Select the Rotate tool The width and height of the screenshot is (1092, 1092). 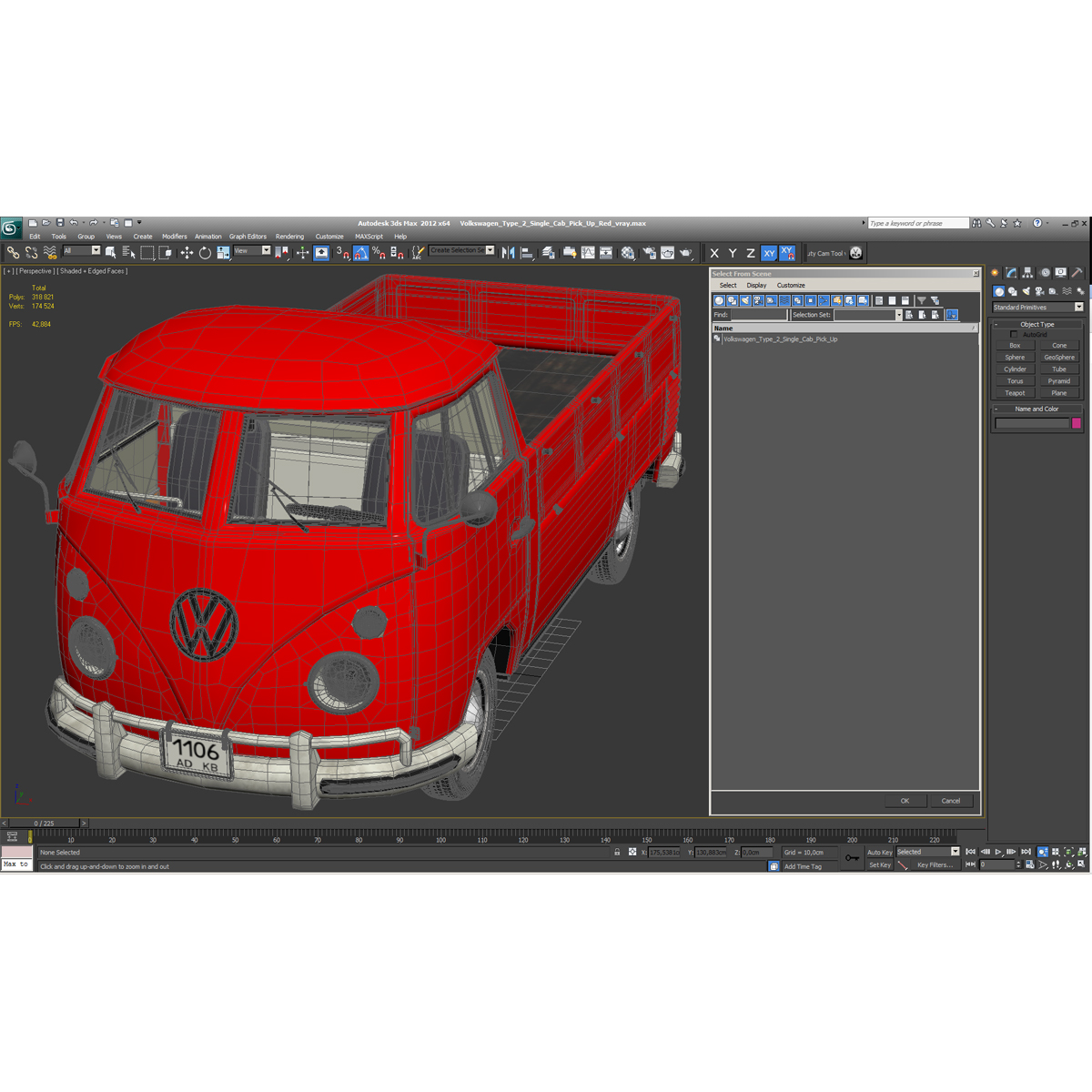(205, 252)
